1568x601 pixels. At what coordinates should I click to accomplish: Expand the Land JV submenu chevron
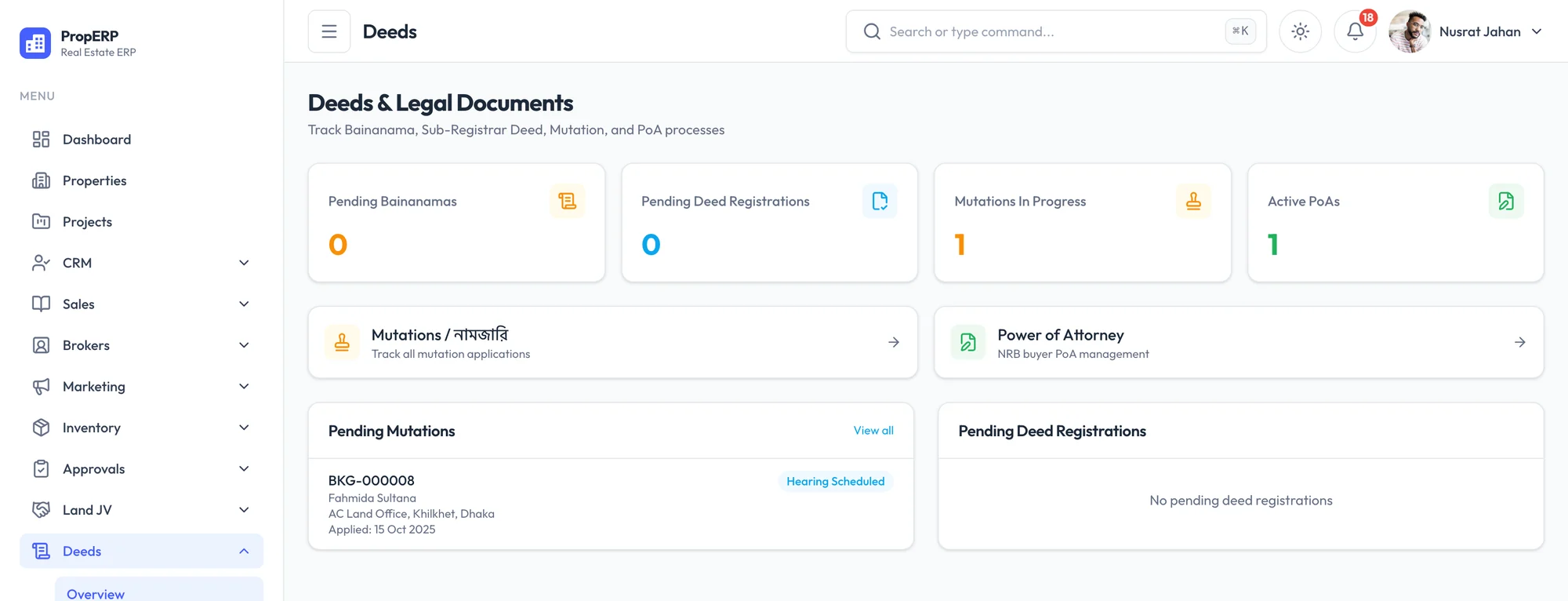coord(244,510)
